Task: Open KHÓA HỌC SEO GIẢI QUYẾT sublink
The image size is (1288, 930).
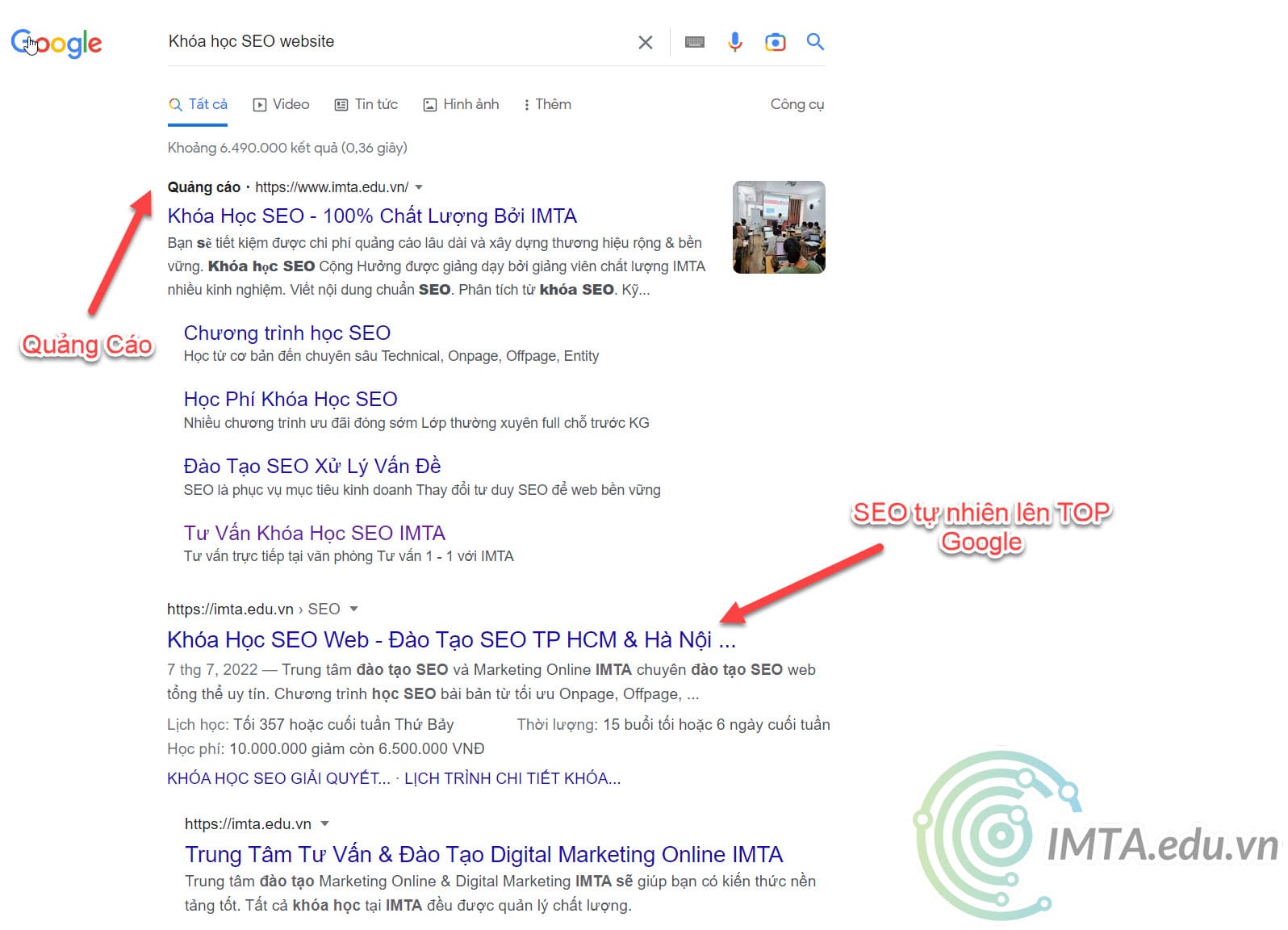Action: (278, 778)
